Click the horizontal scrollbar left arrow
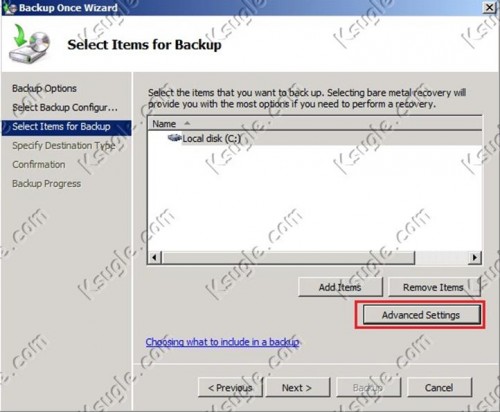This screenshot has height=412, width=500. (155, 258)
